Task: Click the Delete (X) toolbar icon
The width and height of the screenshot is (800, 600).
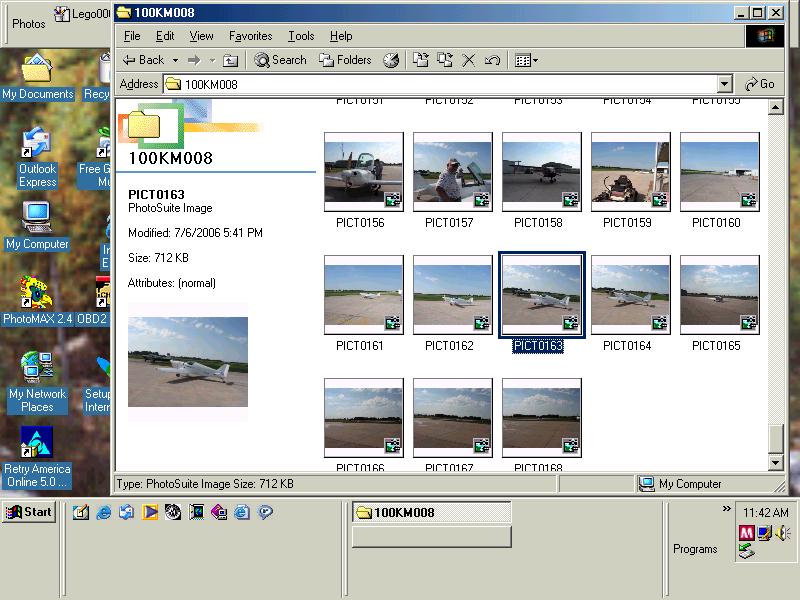Action: click(468, 60)
